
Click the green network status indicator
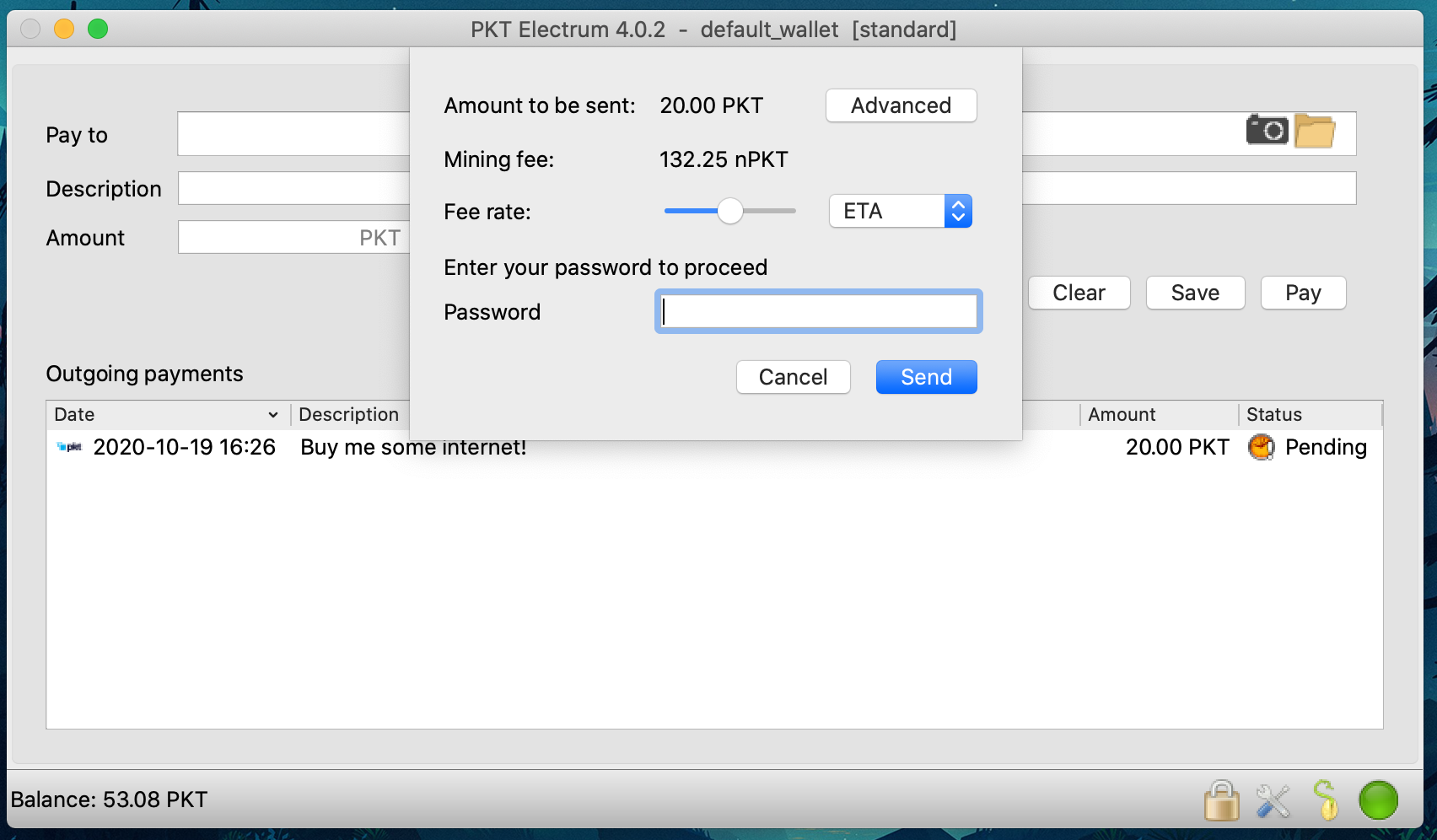pos(1378,800)
